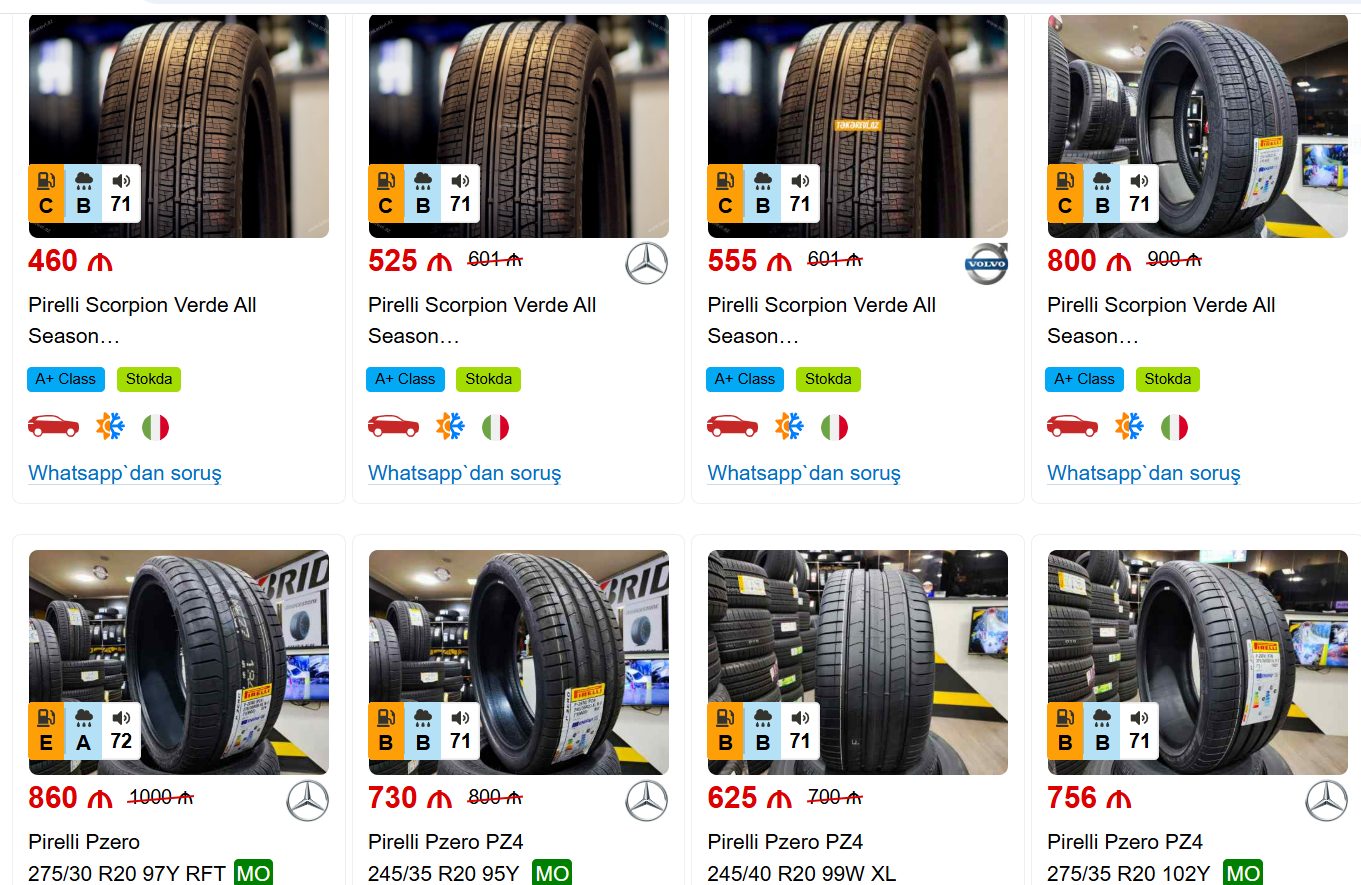
Task: Click the Mercedes logo beside the 860 ₼ price
Action: coord(307,801)
